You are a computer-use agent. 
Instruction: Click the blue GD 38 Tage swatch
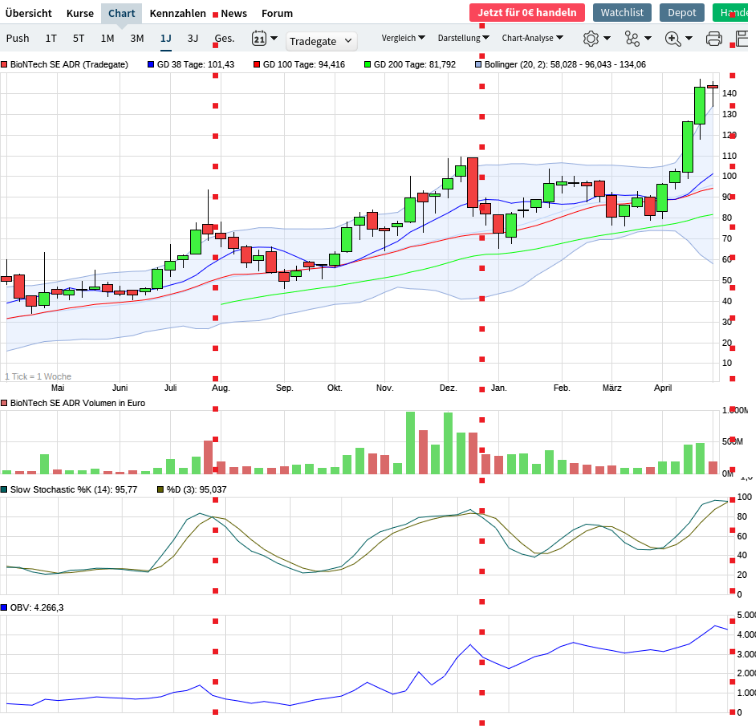pyautogui.click(x=151, y=65)
